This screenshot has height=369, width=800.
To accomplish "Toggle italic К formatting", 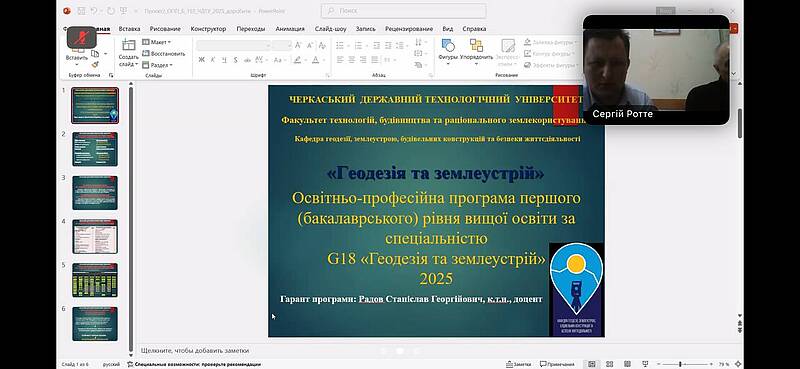I will (x=213, y=60).
